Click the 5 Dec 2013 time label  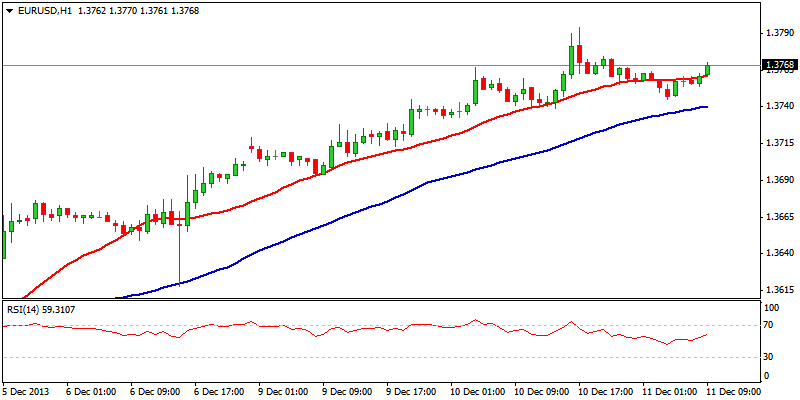click(x=26, y=391)
